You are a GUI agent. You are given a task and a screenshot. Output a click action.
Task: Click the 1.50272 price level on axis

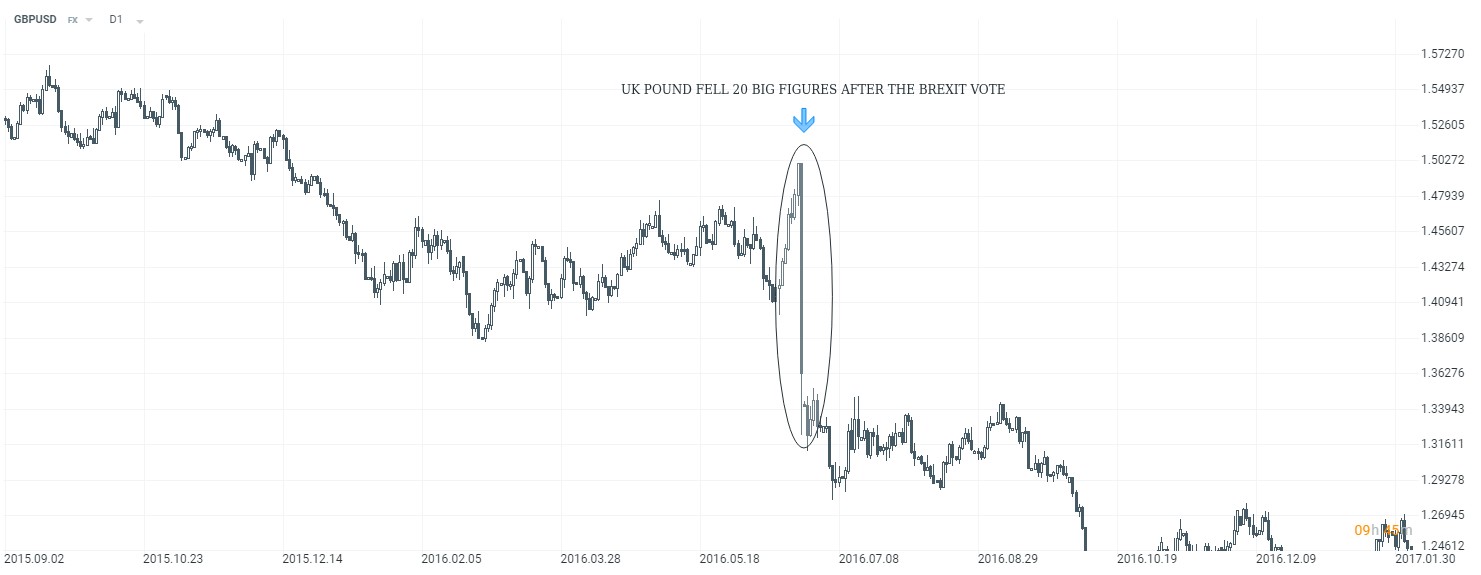pyautogui.click(x=1441, y=160)
